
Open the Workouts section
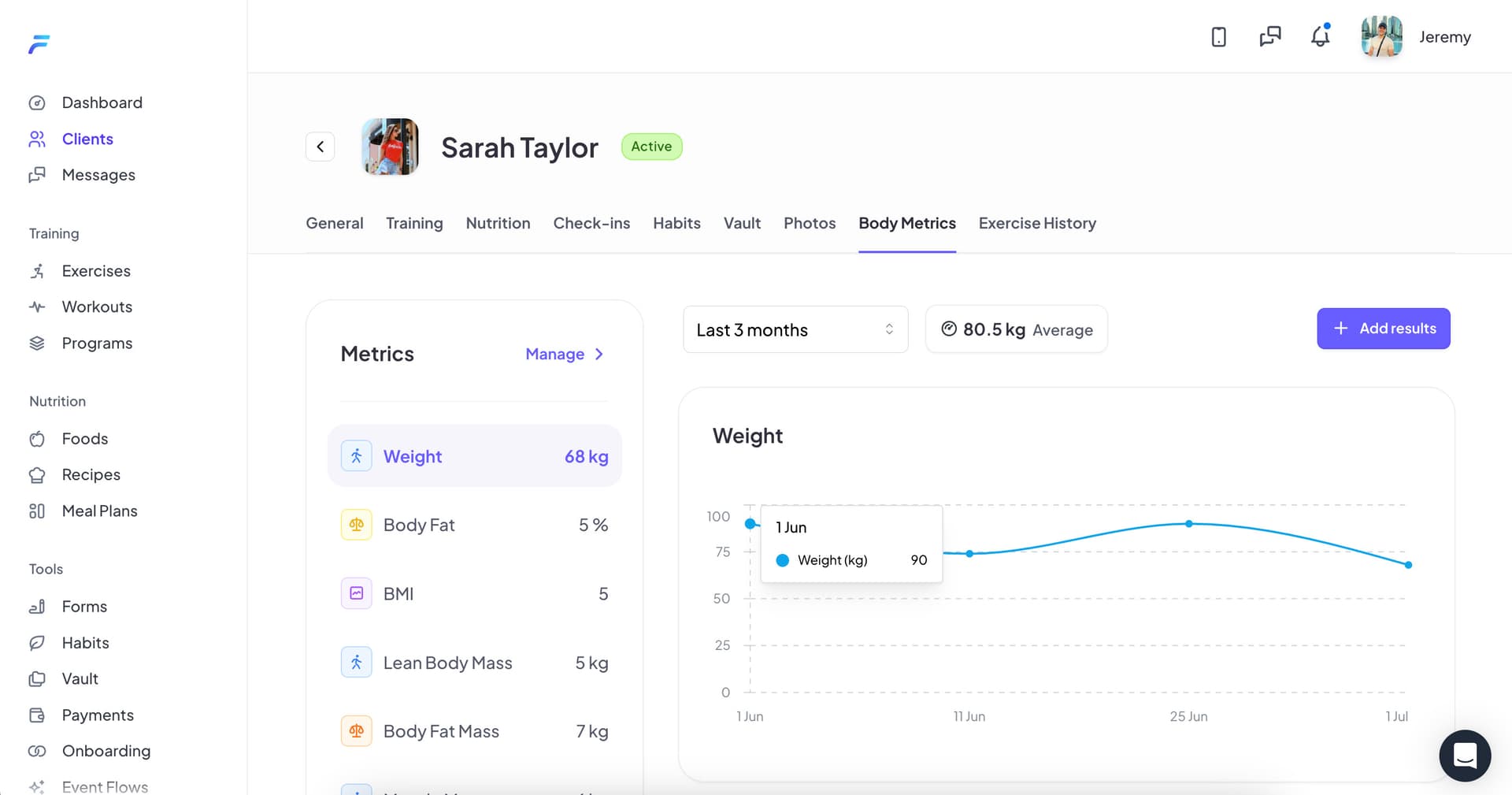click(97, 306)
